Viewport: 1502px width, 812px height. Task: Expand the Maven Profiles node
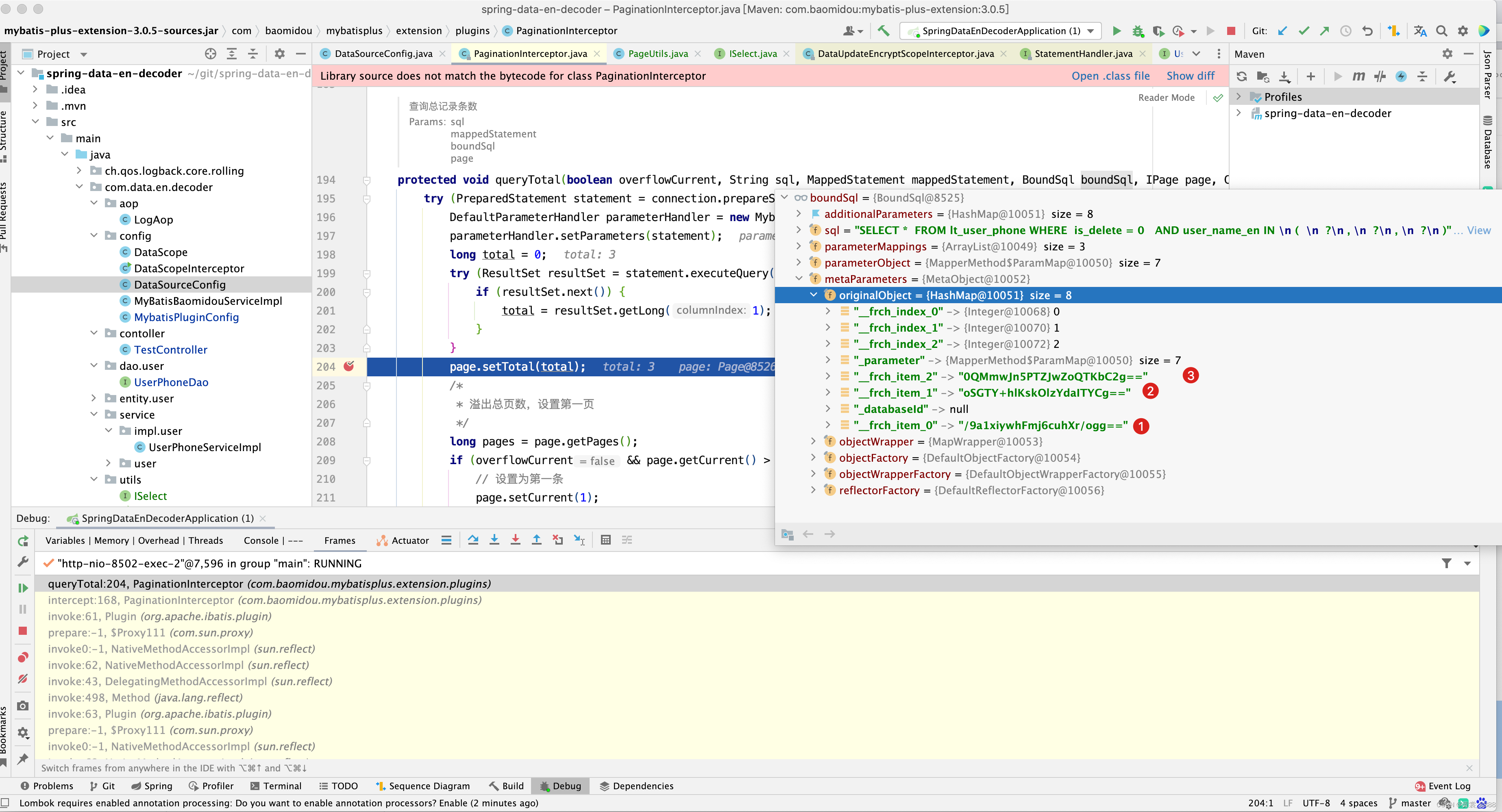1239,97
